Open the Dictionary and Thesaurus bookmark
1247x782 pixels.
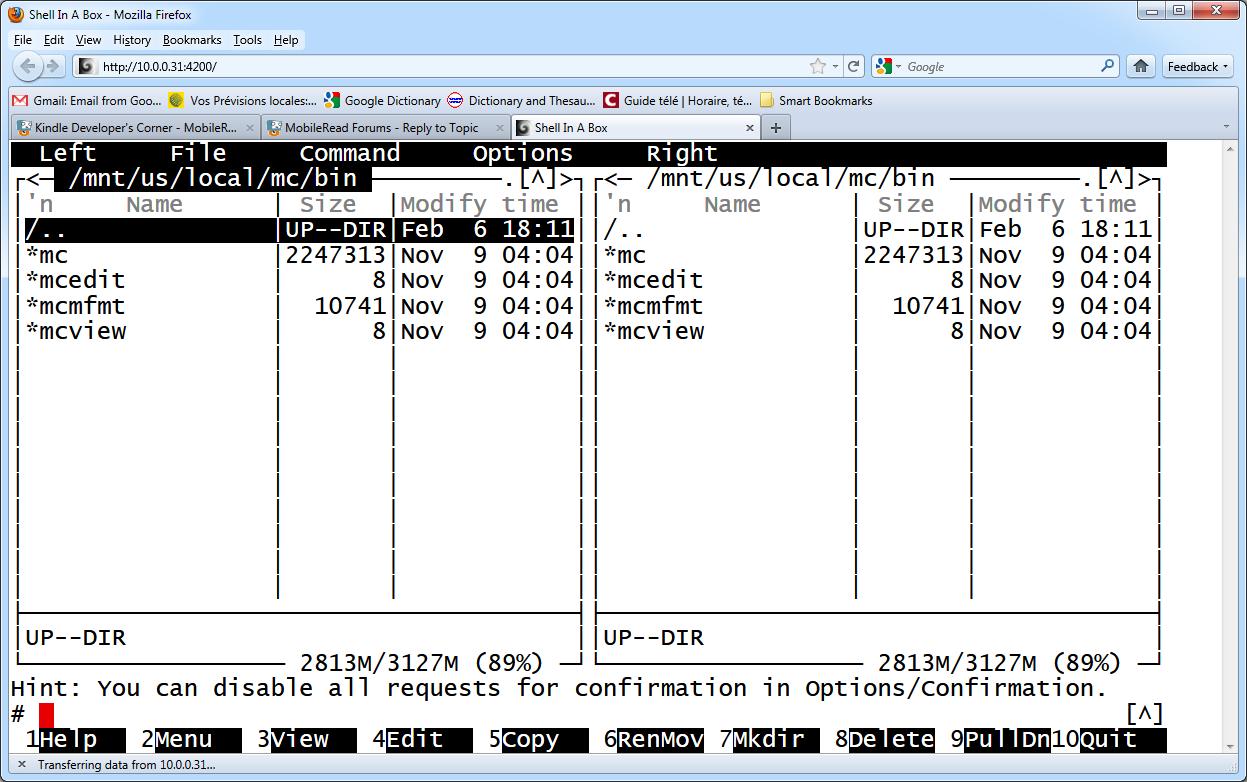pos(521,100)
